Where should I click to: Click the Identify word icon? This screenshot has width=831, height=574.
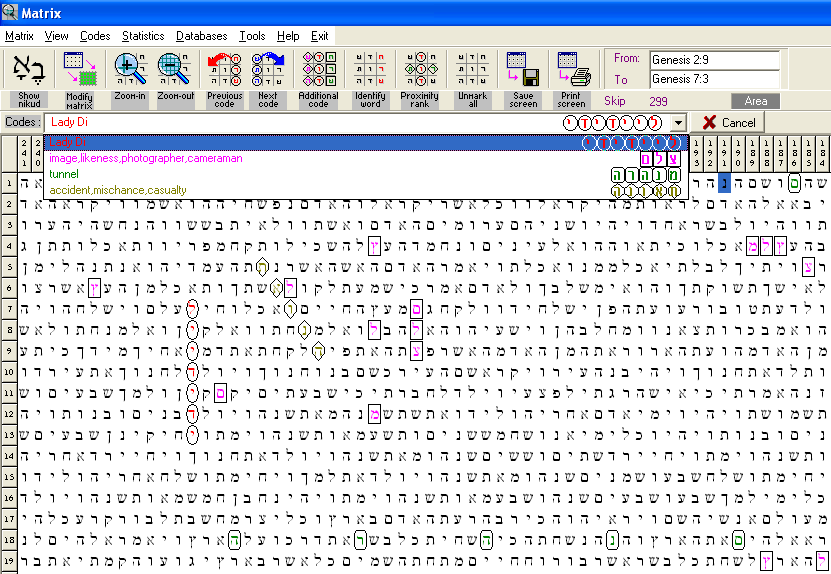pos(370,69)
